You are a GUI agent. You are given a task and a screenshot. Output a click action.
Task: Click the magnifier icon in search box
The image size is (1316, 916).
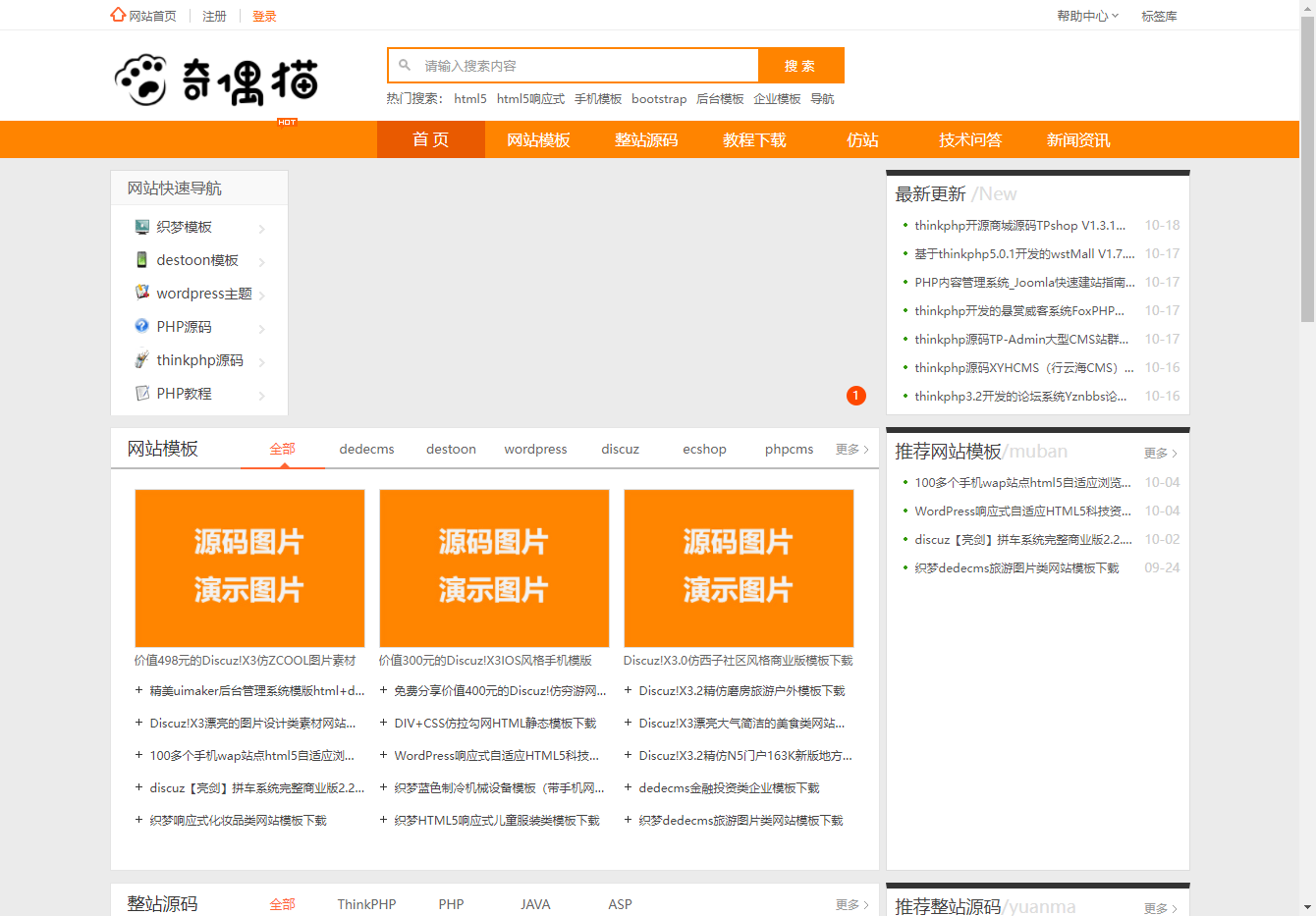click(405, 65)
